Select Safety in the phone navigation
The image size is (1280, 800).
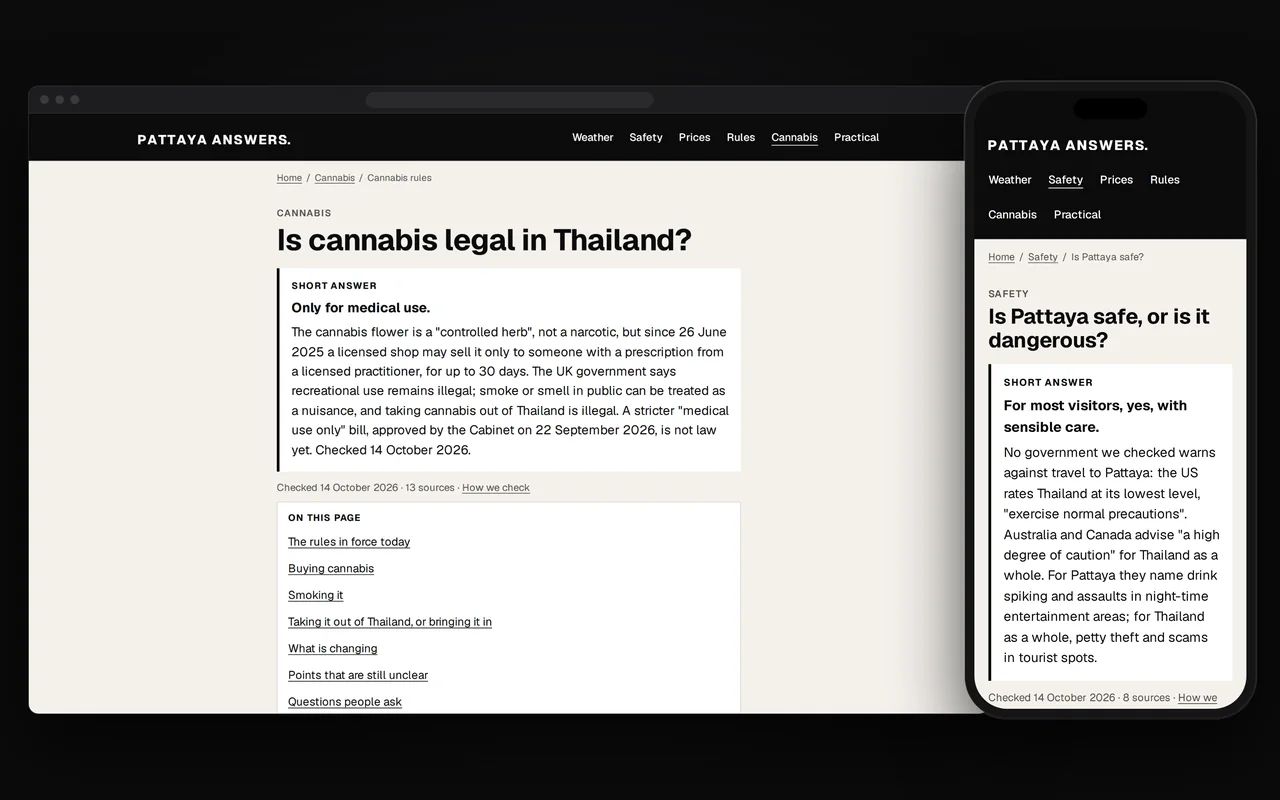(x=1066, y=180)
